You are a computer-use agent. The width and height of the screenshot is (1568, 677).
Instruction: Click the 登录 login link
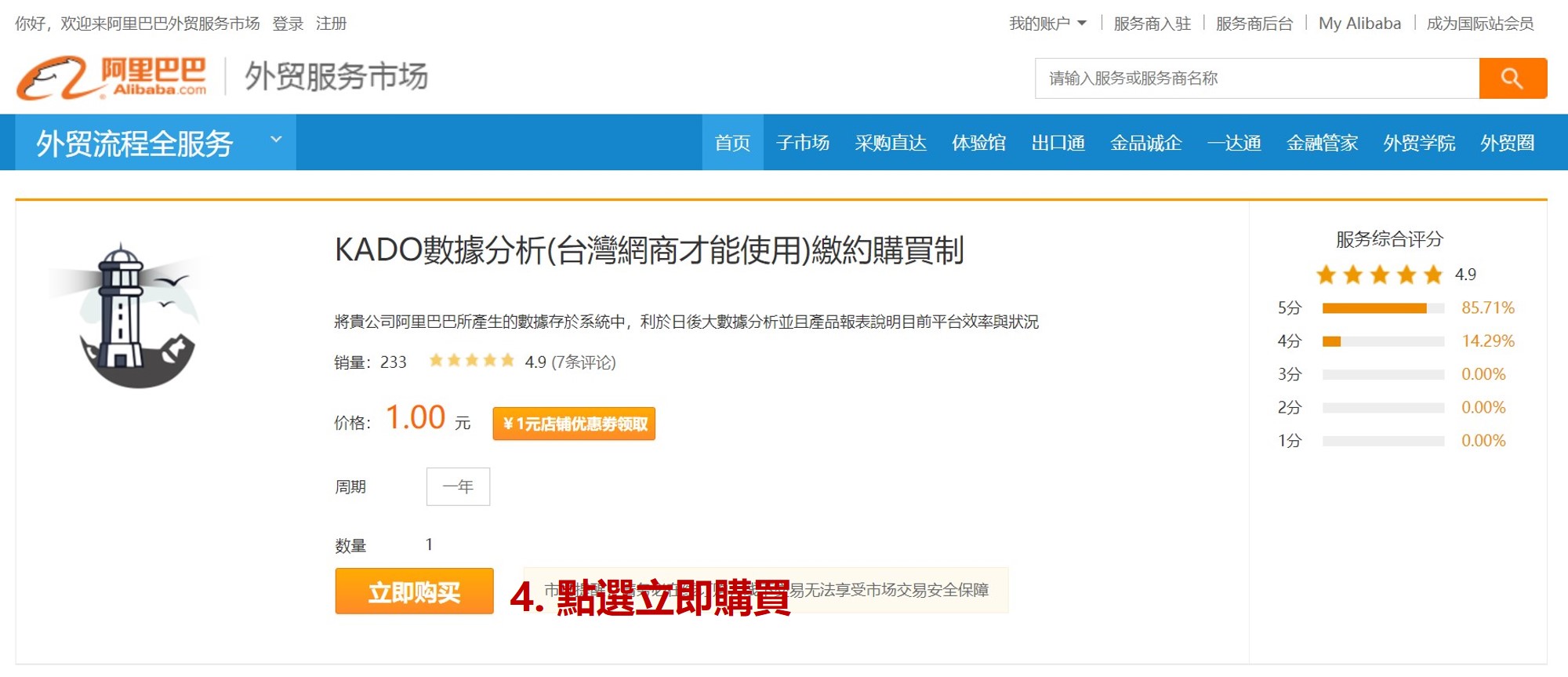[x=288, y=24]
